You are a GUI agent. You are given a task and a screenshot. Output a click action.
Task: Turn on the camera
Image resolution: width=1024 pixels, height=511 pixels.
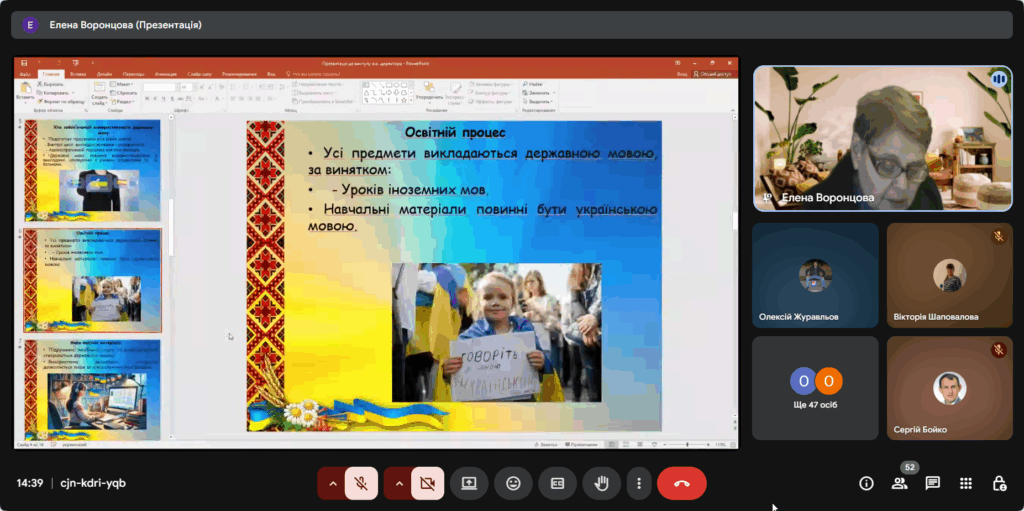pyautogui.click(x=427, y=483)
